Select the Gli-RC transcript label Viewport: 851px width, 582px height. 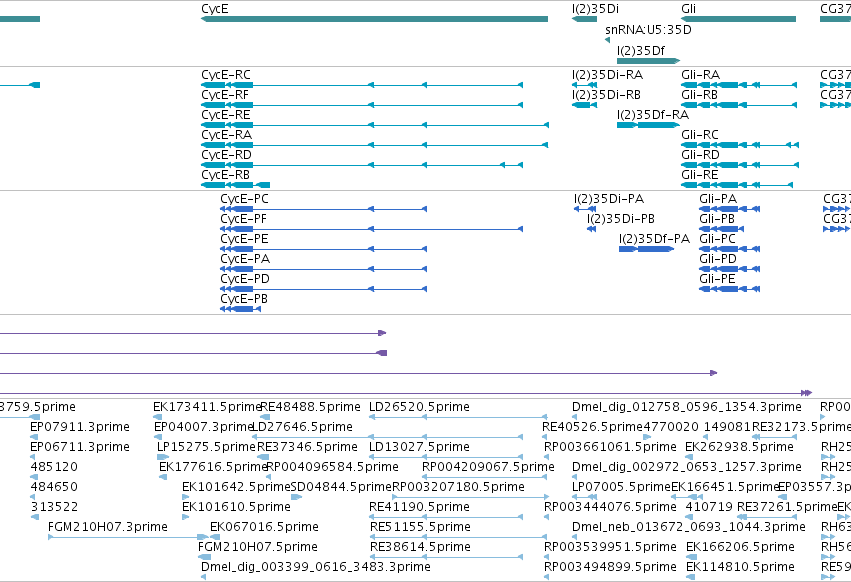point(700,135)
